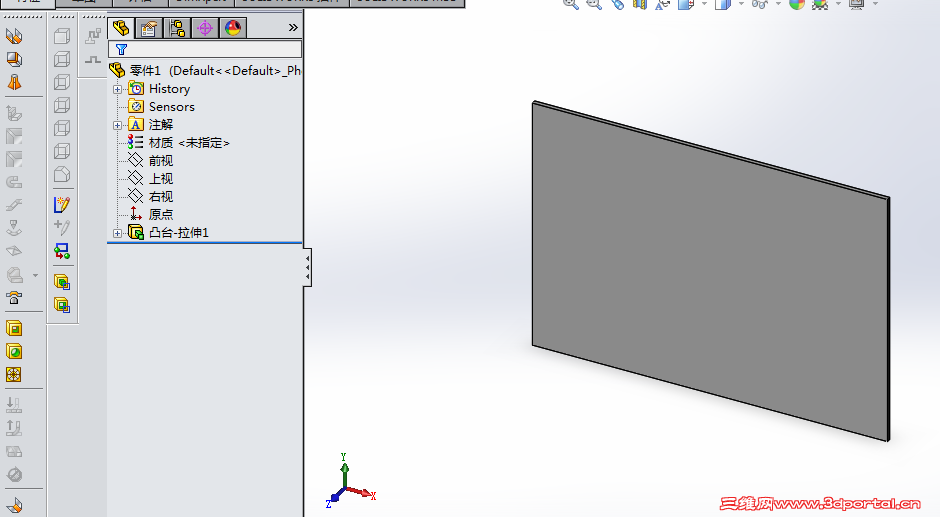Switch to the PropertyManager tab
Image resolution: width=940 pixels, height=517 pixels.
(x=149, y=28)
